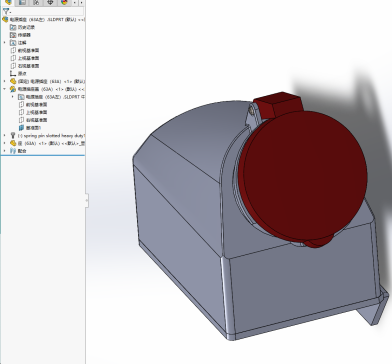This screenshot has width=392, height=364.
Task: Open the DisplayManager color-ball tab
Action: pos(64,2)
